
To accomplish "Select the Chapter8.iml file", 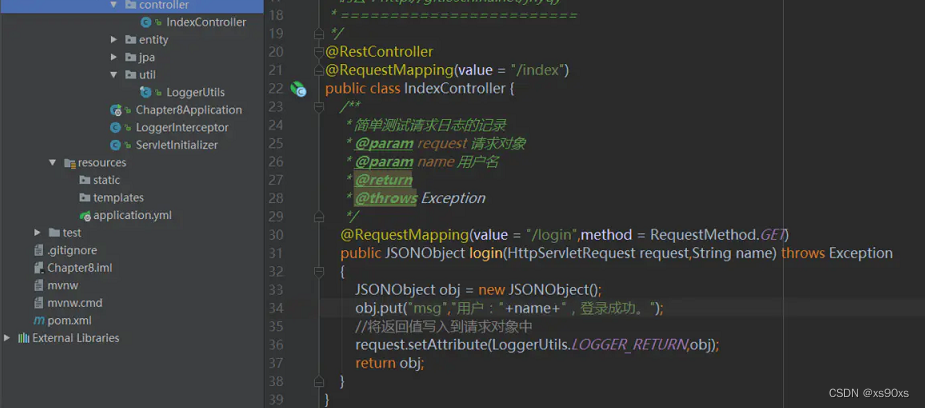I will pyautogui.click(x=80, y=268).
